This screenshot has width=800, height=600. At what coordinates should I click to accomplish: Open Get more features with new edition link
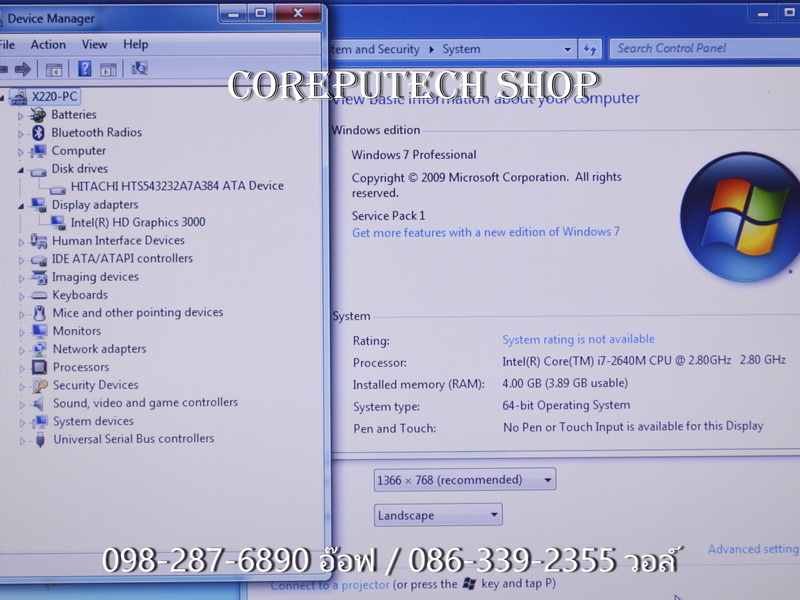tap(486, 233)
